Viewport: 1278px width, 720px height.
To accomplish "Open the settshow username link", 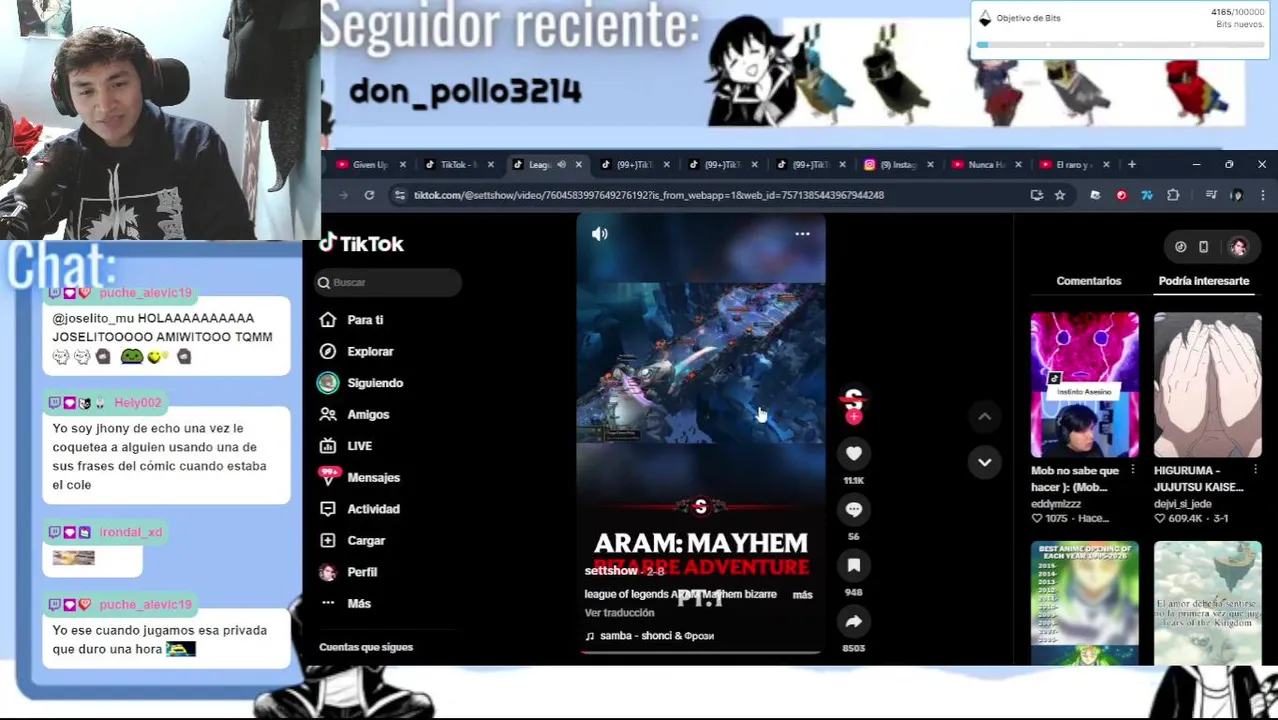I will pos(611,571).
